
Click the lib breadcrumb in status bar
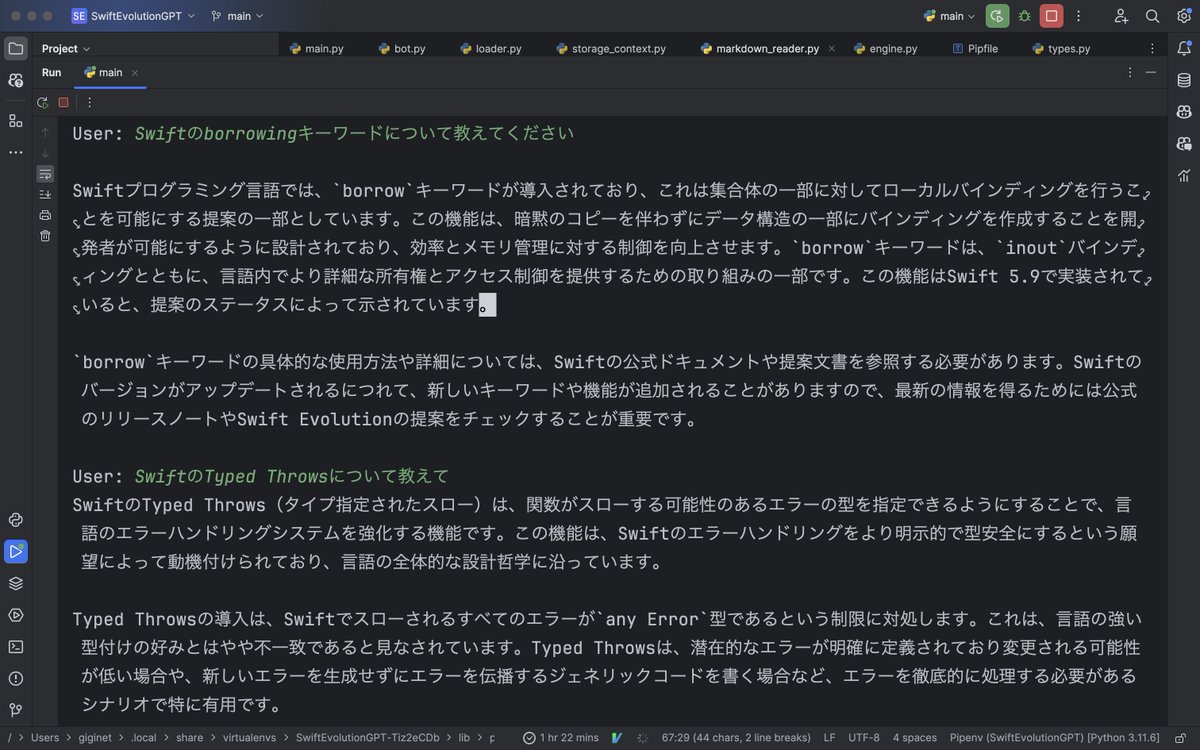[463, 737]
